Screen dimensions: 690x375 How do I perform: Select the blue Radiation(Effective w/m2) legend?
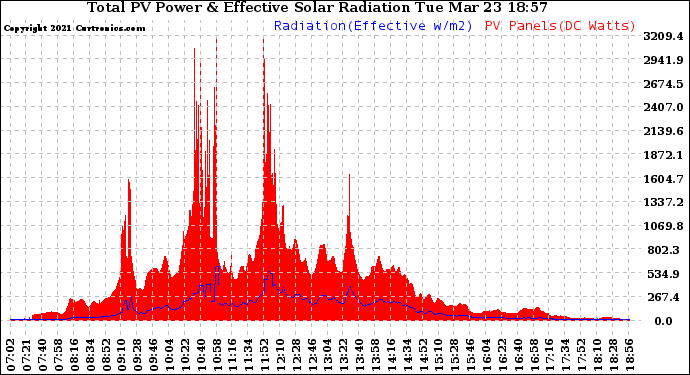click(x=373, y=26)
